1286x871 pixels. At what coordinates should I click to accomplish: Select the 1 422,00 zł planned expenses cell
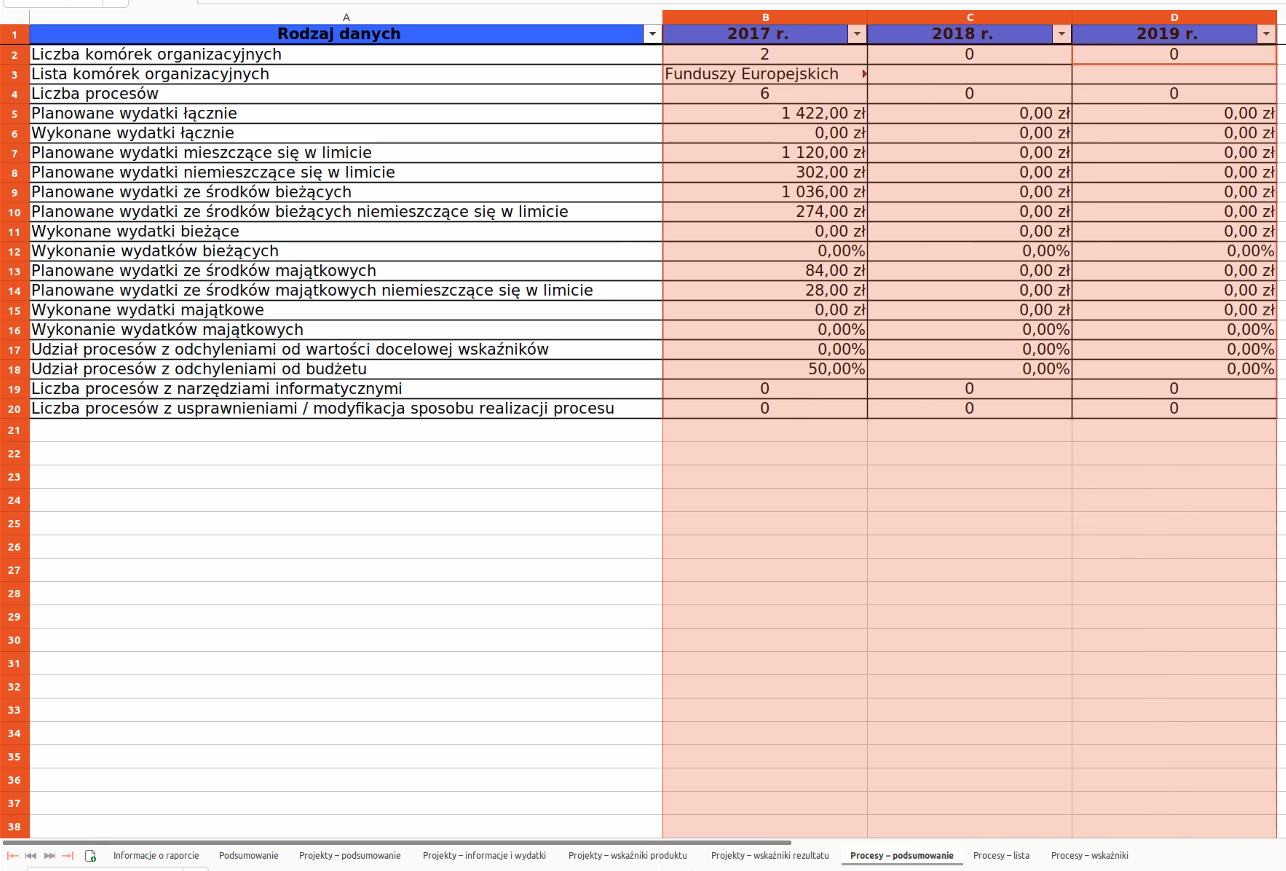pos(765,114)
